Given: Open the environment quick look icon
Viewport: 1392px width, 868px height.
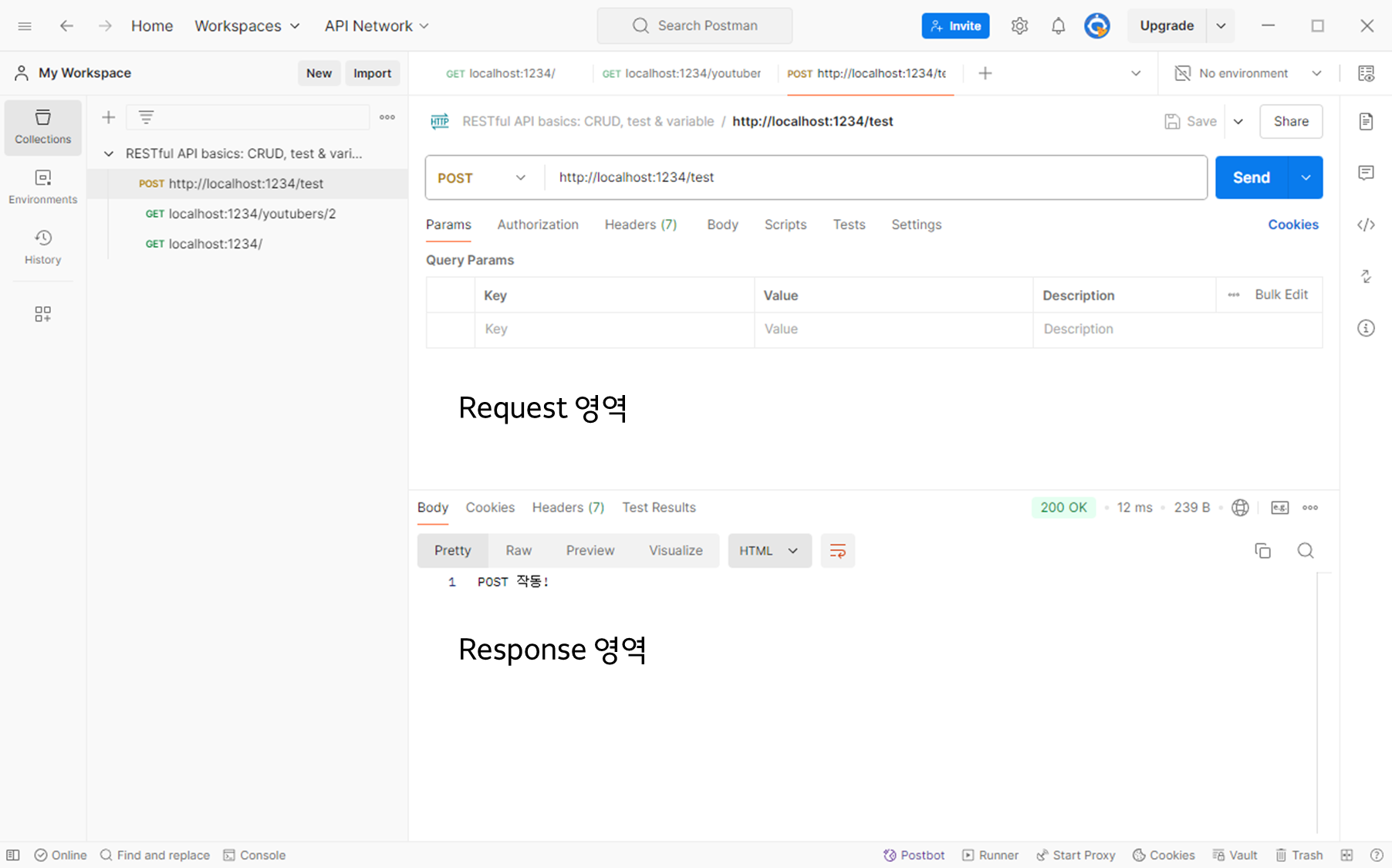Looking at the screenshot, I should pyautogui.click(x=1366, y=73).
